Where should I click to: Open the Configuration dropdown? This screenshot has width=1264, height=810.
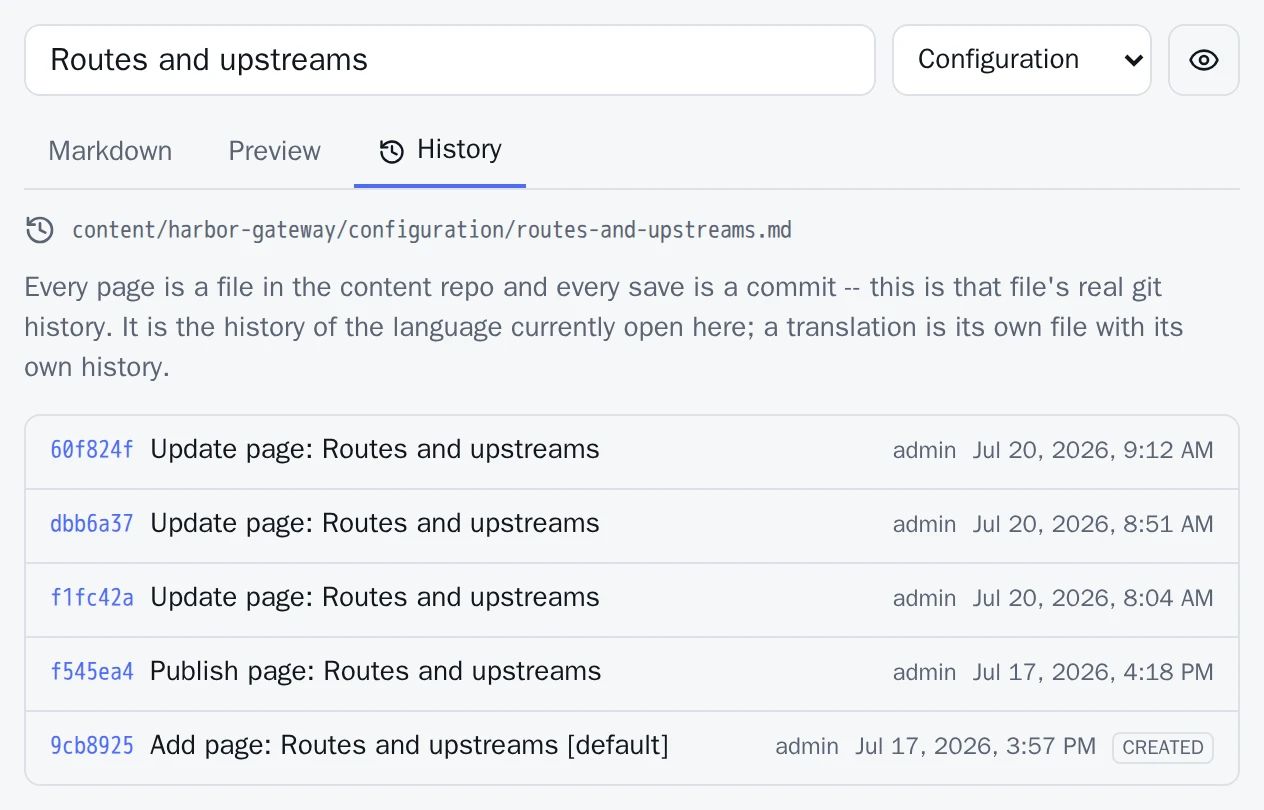1021,60
